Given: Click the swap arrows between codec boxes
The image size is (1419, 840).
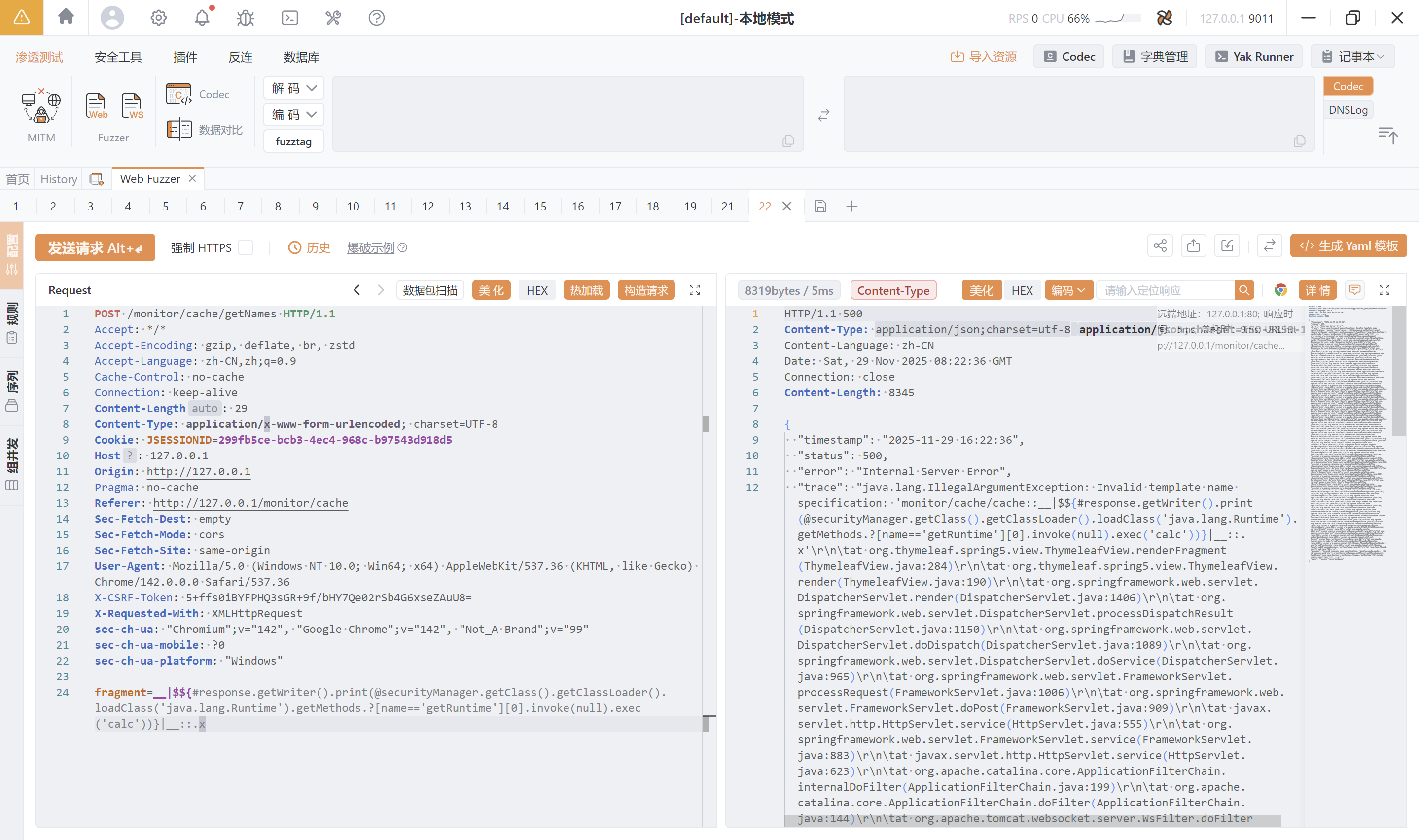Looking at the screenshot, I should 823,115.
